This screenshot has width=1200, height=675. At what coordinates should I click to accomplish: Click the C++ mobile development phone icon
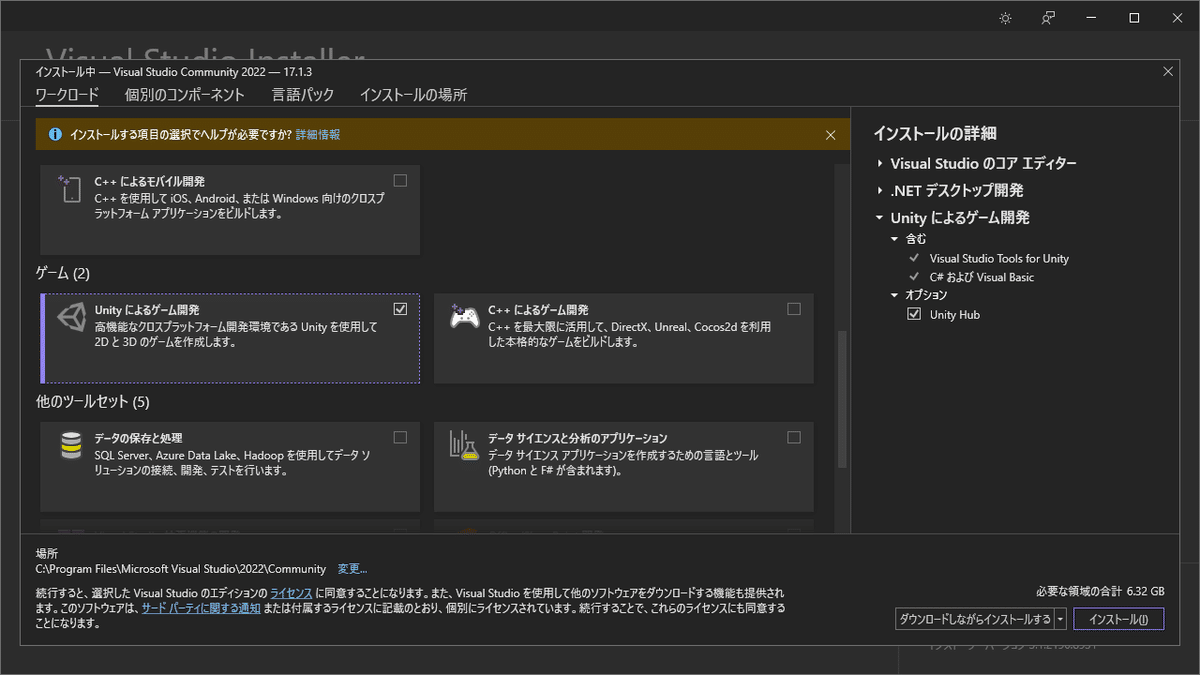[x=70, y=189]
